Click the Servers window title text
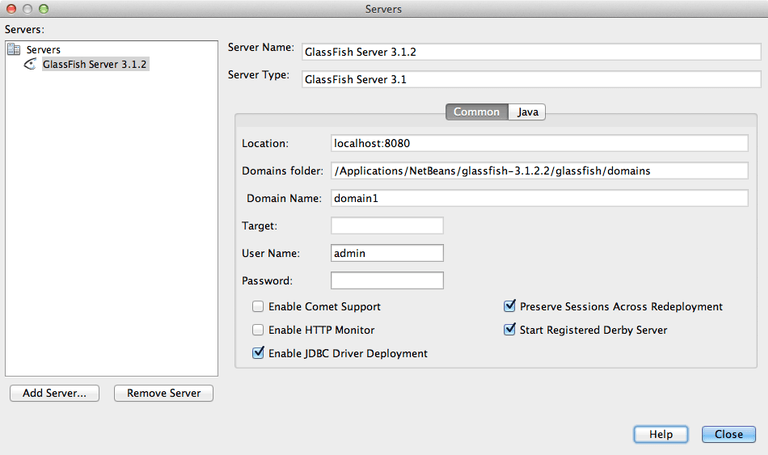Image resolution: width=768 pixels, height=455 pixels. click(383, 9)
